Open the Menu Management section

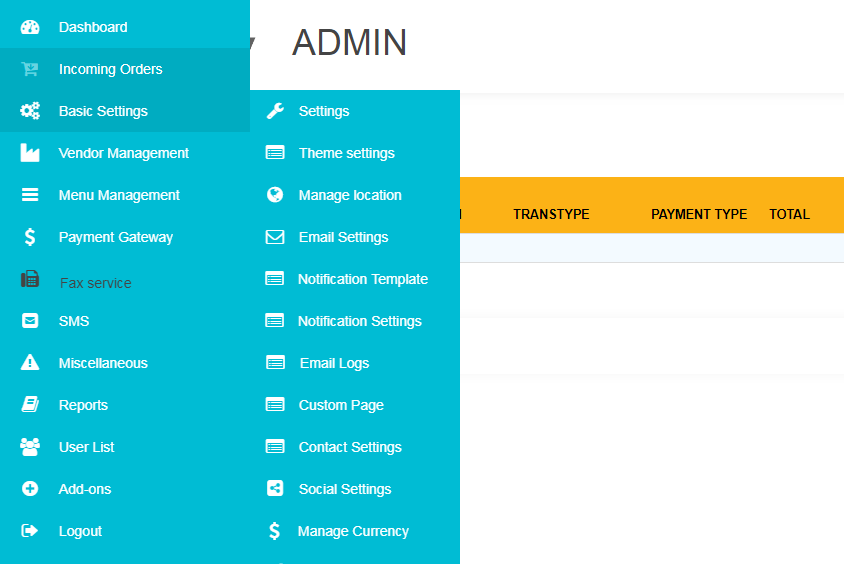click(x=119, y=195)
